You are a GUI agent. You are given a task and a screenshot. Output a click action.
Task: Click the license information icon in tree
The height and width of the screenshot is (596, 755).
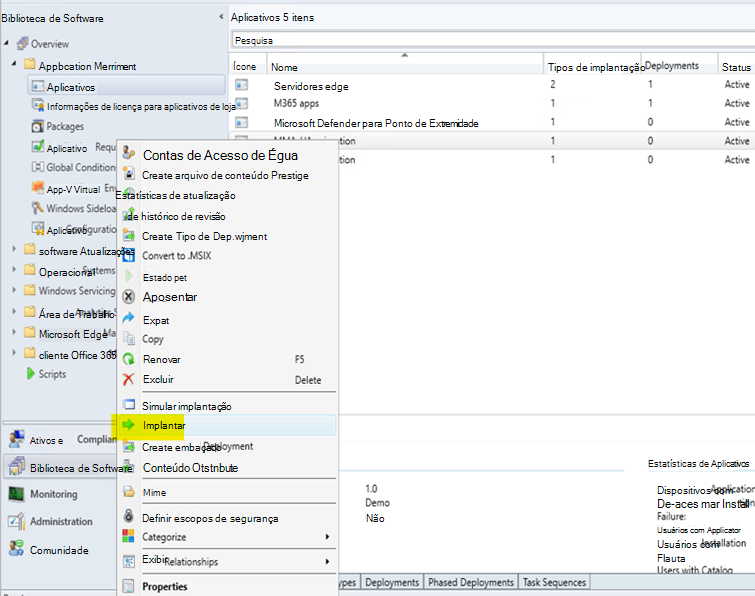pos(37,105)
